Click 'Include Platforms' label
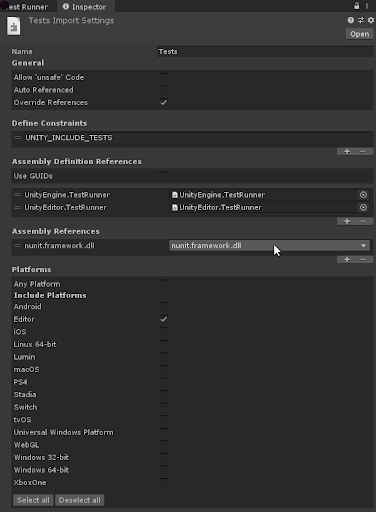Image resolution: width=376 pixels, height=512 pixels. click(50, 295)
